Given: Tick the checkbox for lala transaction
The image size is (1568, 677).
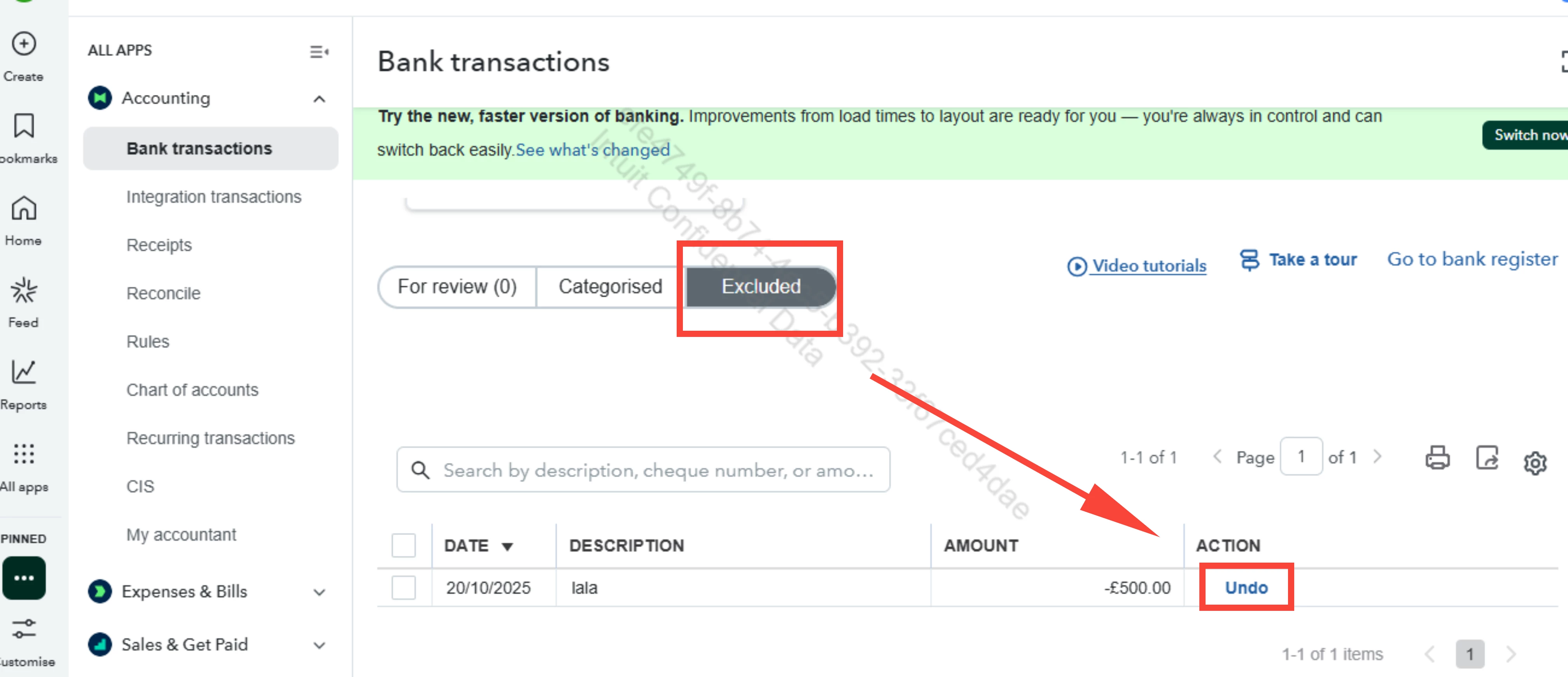Looking at the screenshot, I should tap(404, 588).
